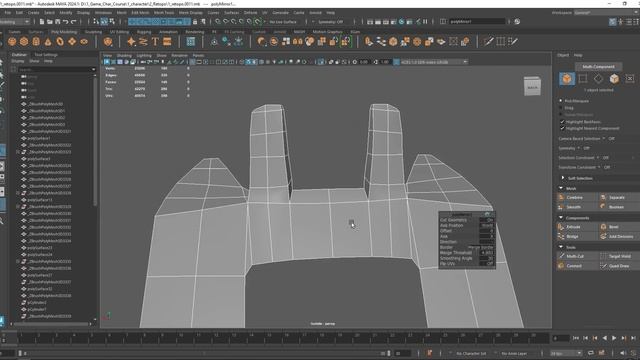
Task: Click the Extrude button
Action: (577, 227)
